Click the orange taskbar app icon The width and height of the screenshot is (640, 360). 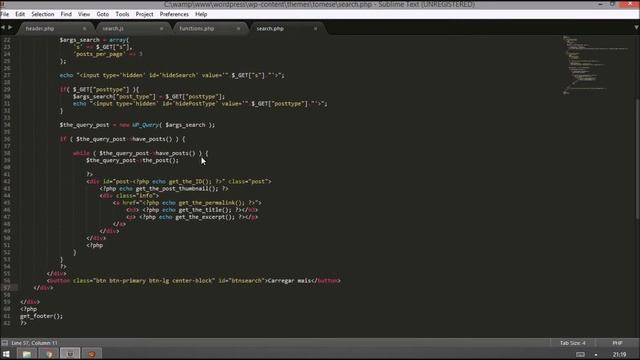coord(92,354)
